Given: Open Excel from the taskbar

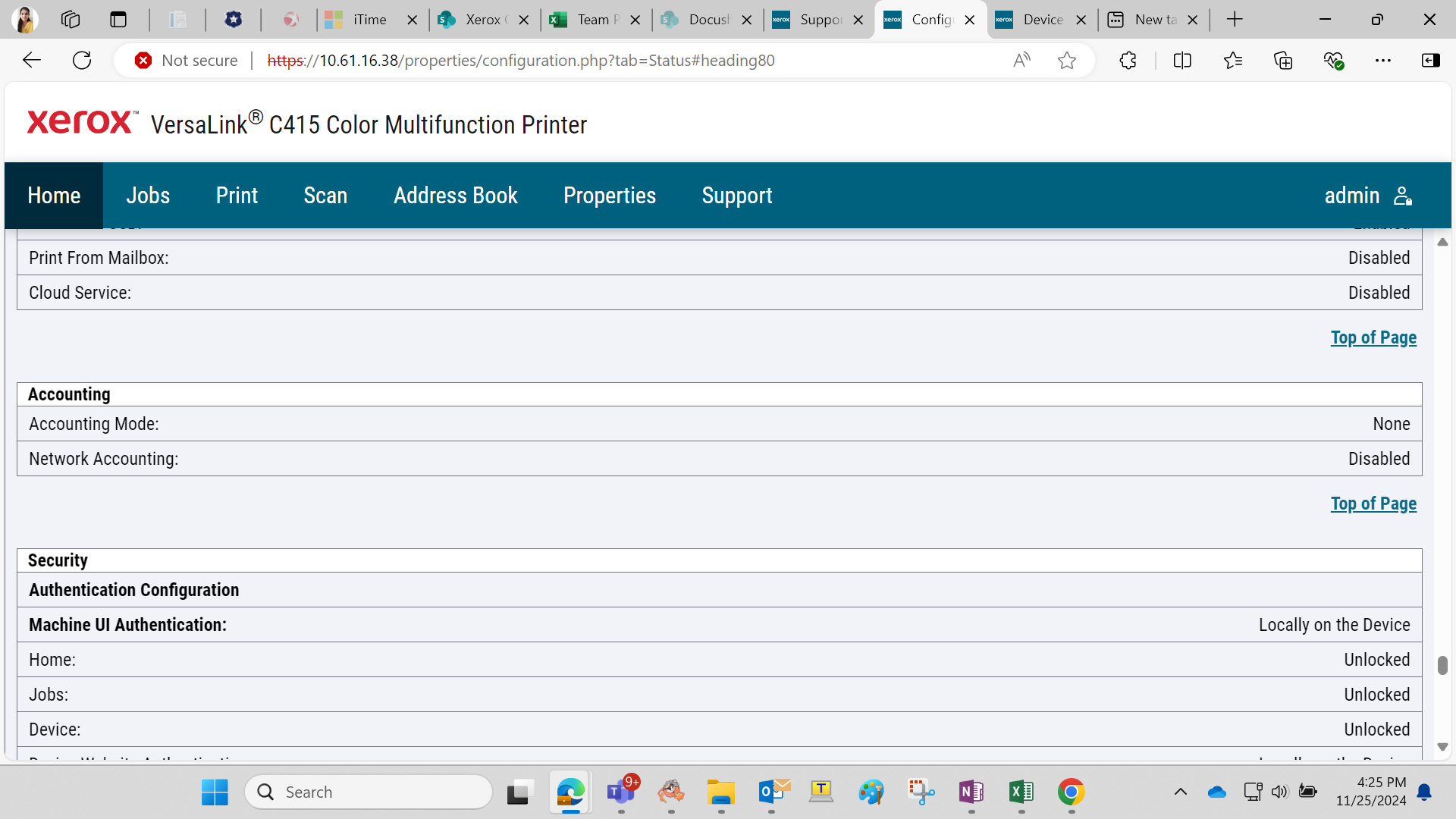Looking at the screenshot, I should pyautogui.click(x=1021, y=792).
